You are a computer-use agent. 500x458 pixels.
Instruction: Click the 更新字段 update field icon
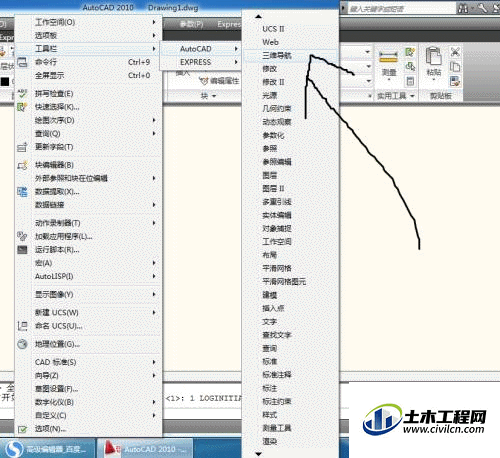[22, 147]
